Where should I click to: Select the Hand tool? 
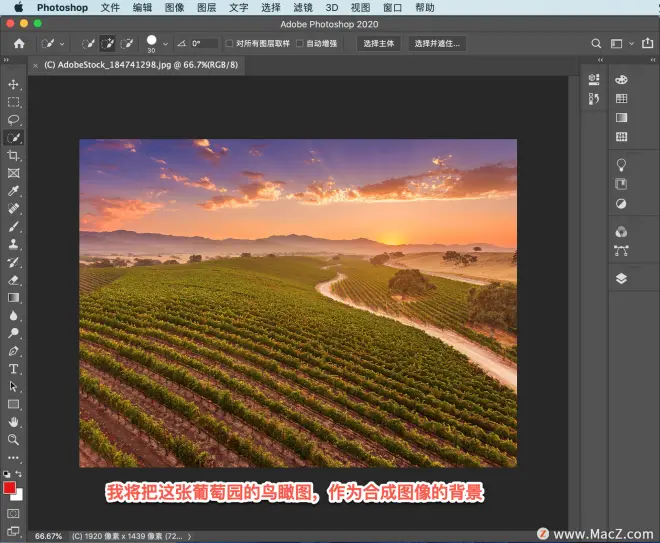(13, 422)
